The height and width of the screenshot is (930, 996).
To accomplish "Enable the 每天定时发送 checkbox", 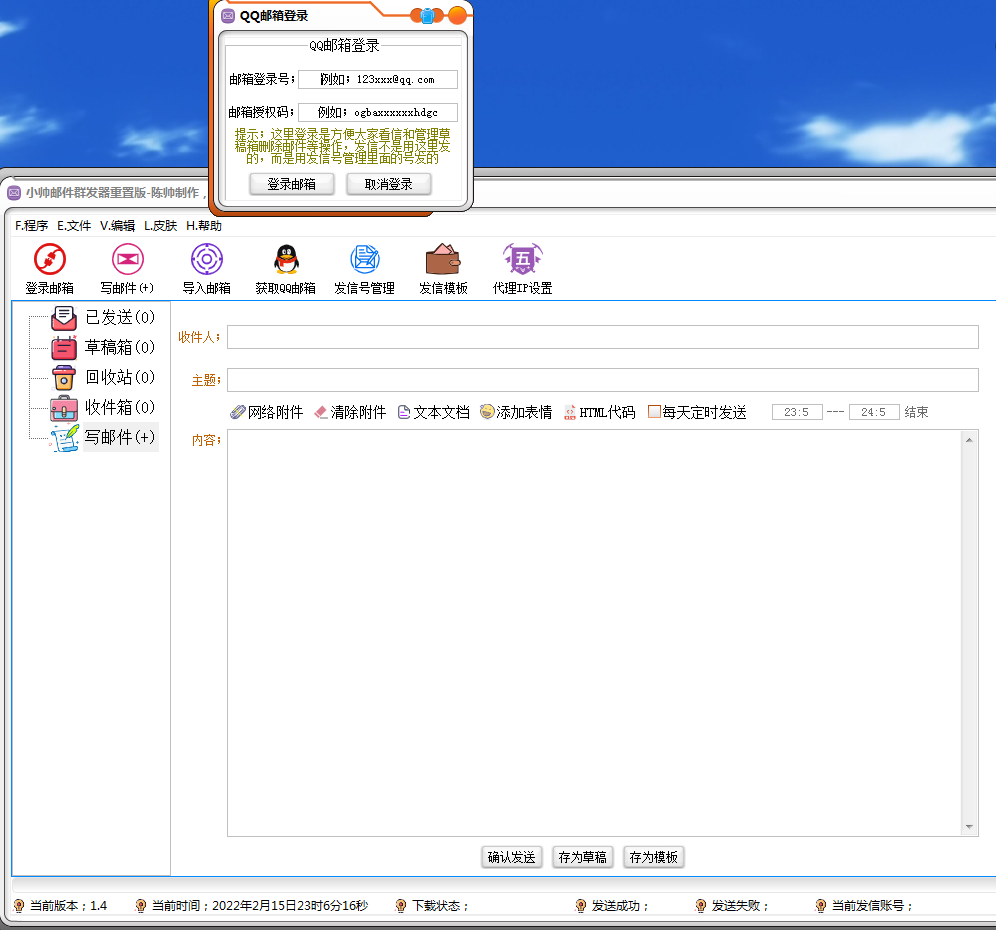I will click(x=654, y=412).
